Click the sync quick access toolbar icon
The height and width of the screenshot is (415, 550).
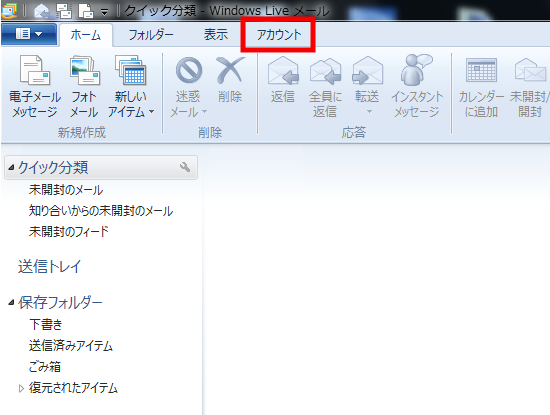[x=64, y=11]
